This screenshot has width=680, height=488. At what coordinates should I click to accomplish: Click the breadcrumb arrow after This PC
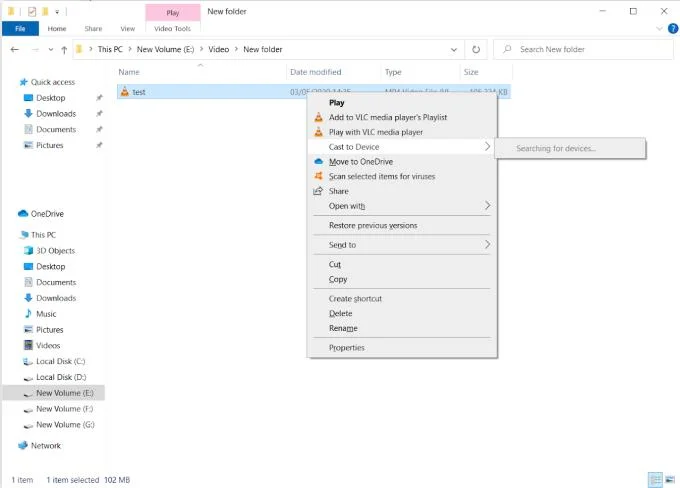[x=130, y=49]
